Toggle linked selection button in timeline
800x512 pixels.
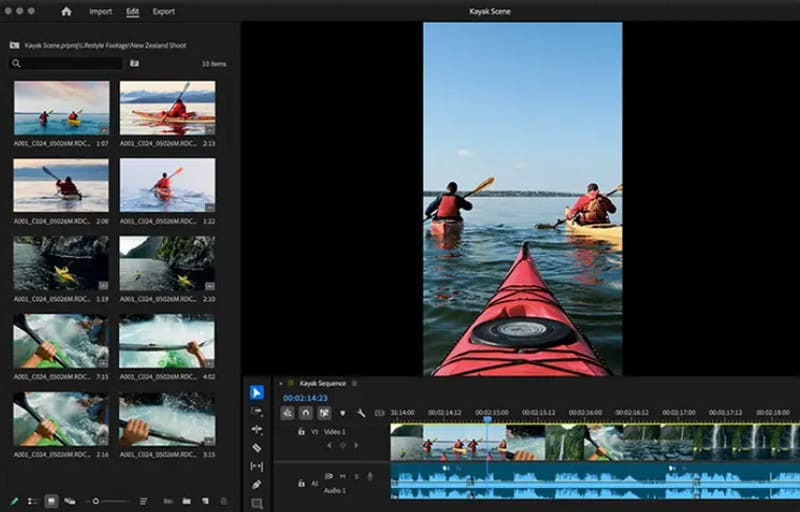tap(324, 413)
